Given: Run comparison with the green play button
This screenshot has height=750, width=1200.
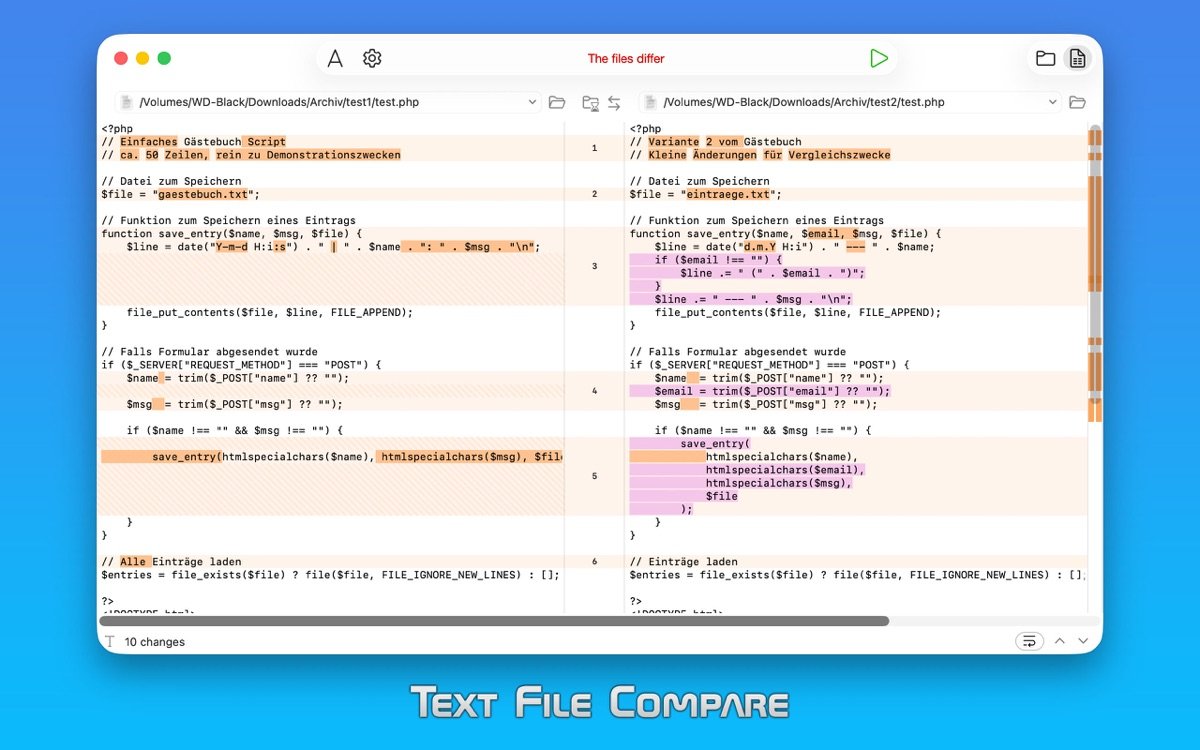Looking at the screenshot, I should pos(878,59).
